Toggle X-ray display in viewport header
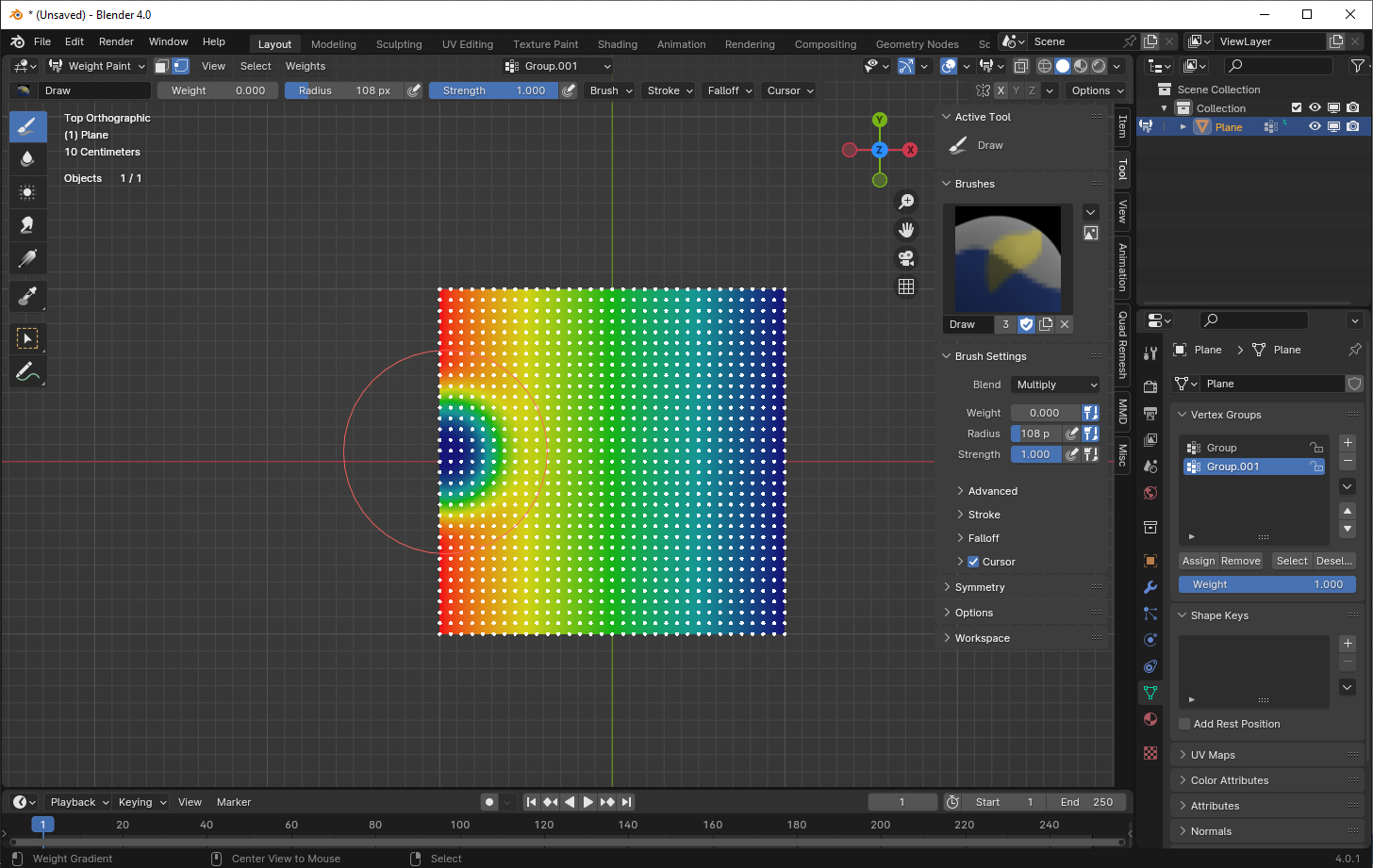The width and height of the screenshot is (1373, 868). (1020, 66)
